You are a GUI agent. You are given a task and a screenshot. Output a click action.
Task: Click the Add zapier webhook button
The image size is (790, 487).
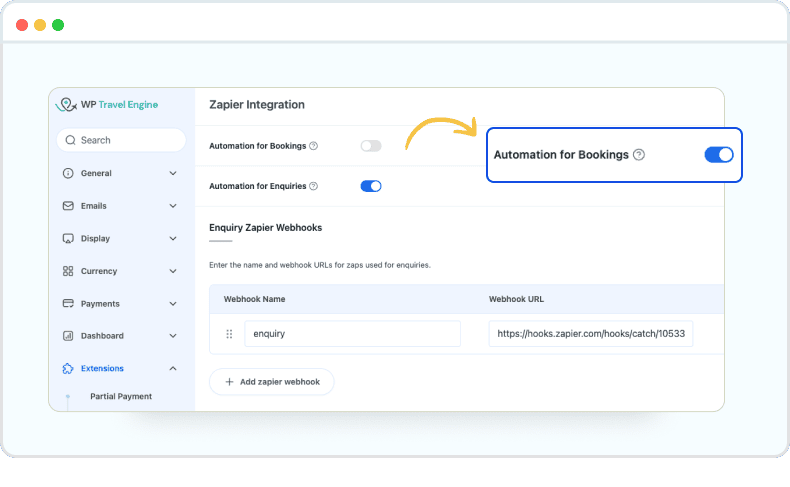pyautogui.click(x=271, y=382)
